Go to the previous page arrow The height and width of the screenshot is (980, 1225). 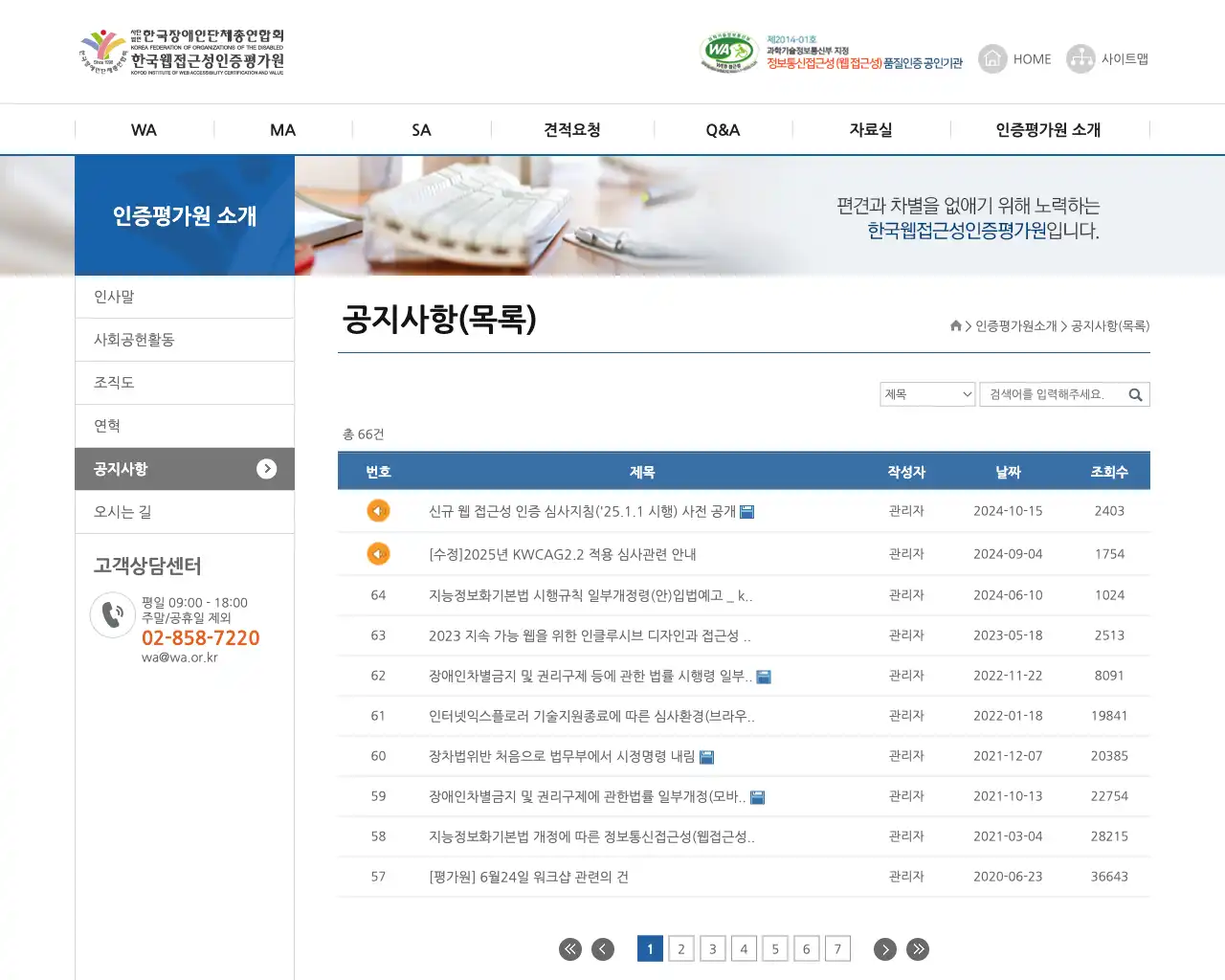pyautogui.click(x=603, y=949)
